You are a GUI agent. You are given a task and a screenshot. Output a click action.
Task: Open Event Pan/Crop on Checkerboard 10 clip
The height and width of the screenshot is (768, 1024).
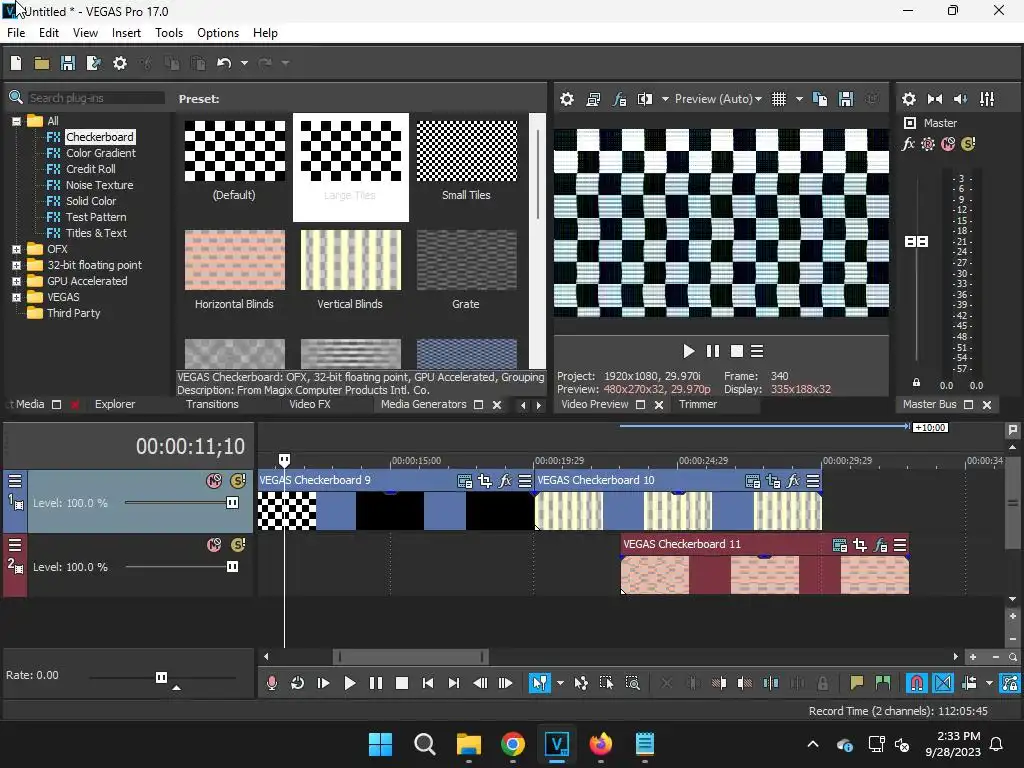773,481
